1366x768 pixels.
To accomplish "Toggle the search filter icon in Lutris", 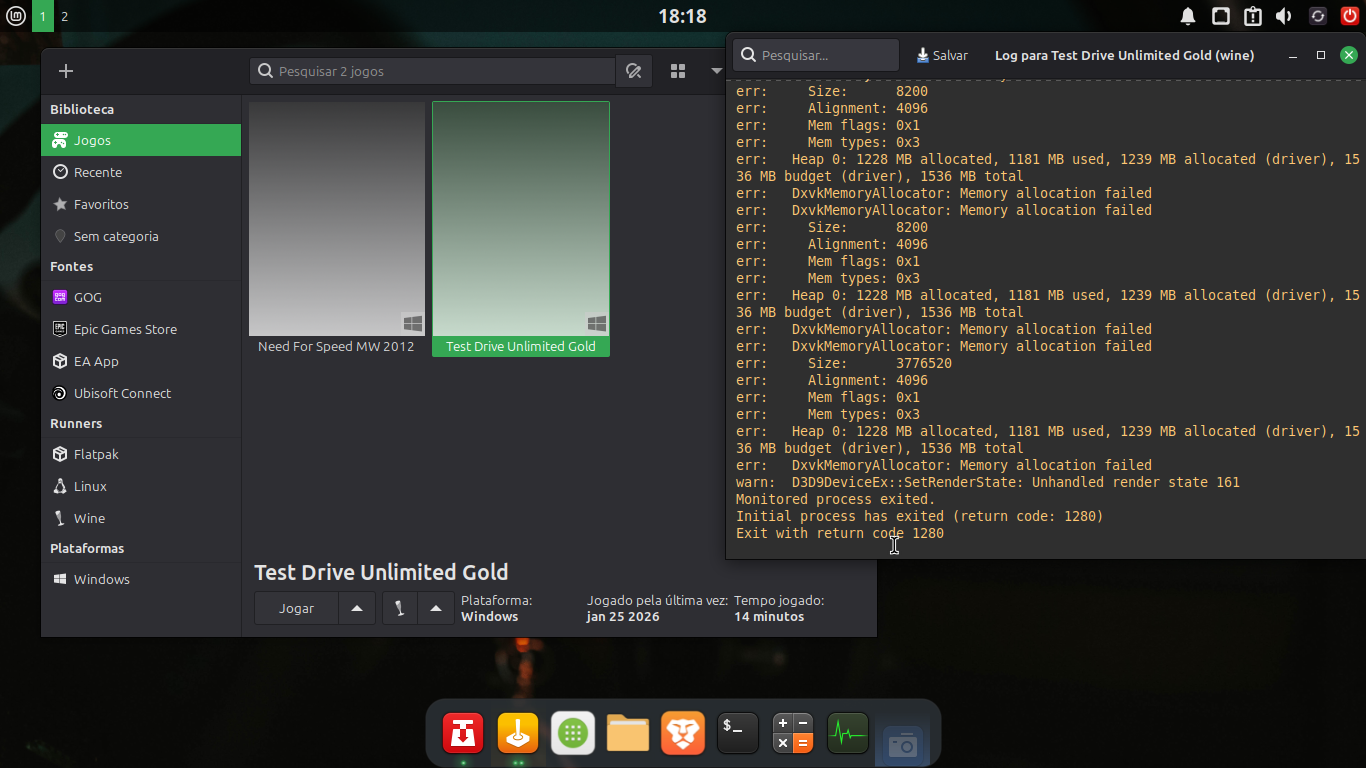I will pyautogui.click(x=633, y=71).
